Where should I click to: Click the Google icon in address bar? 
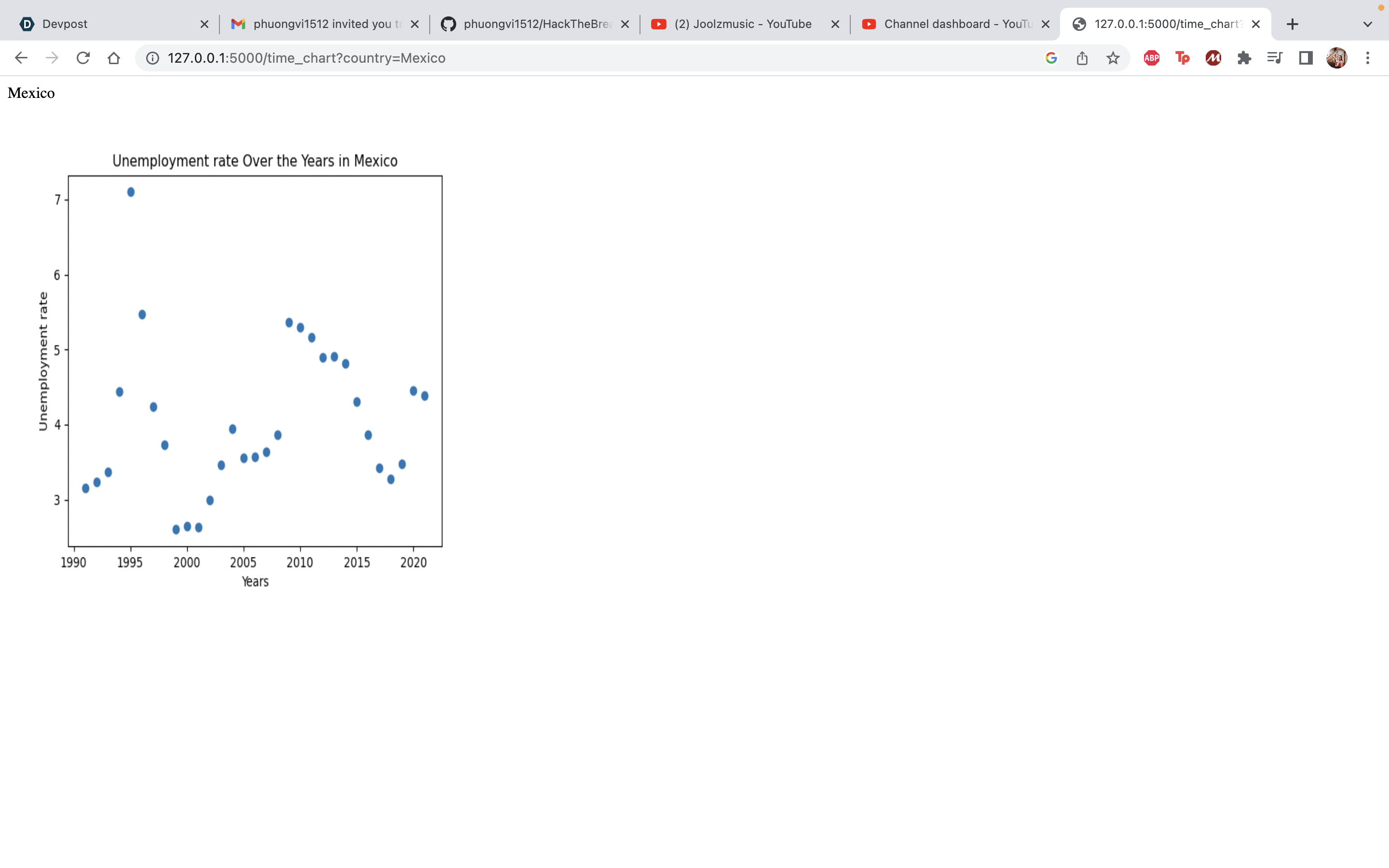pyautogui.click(x=1051, y=58)
